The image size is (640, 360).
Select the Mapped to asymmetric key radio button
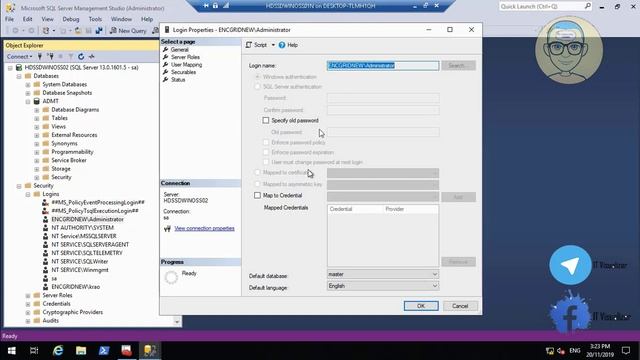[x=257, y=184]
